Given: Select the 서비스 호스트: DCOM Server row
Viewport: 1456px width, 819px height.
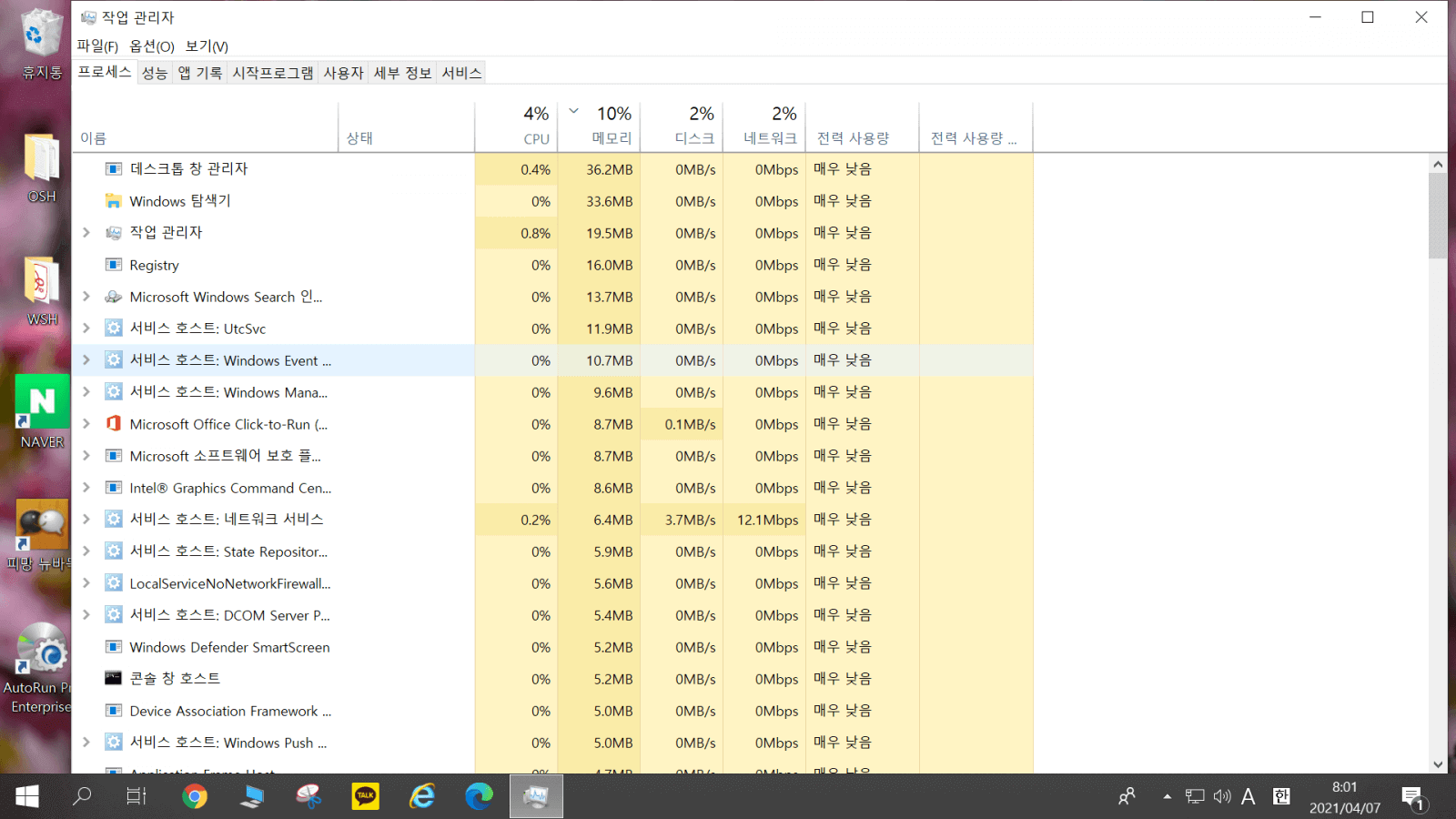Looking at the screenshot, I should click(x=552, y=615).
